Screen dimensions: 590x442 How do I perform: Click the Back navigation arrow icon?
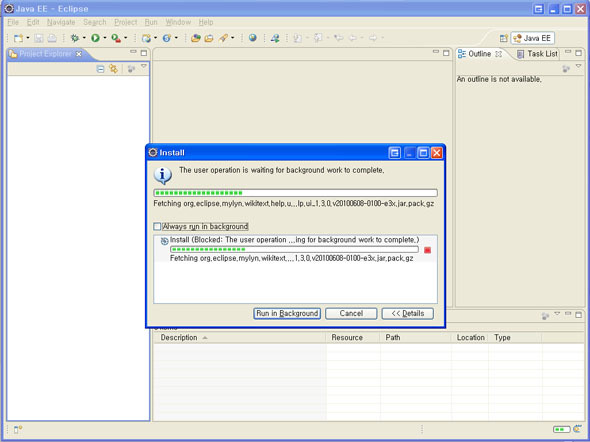tap(353, 38)
